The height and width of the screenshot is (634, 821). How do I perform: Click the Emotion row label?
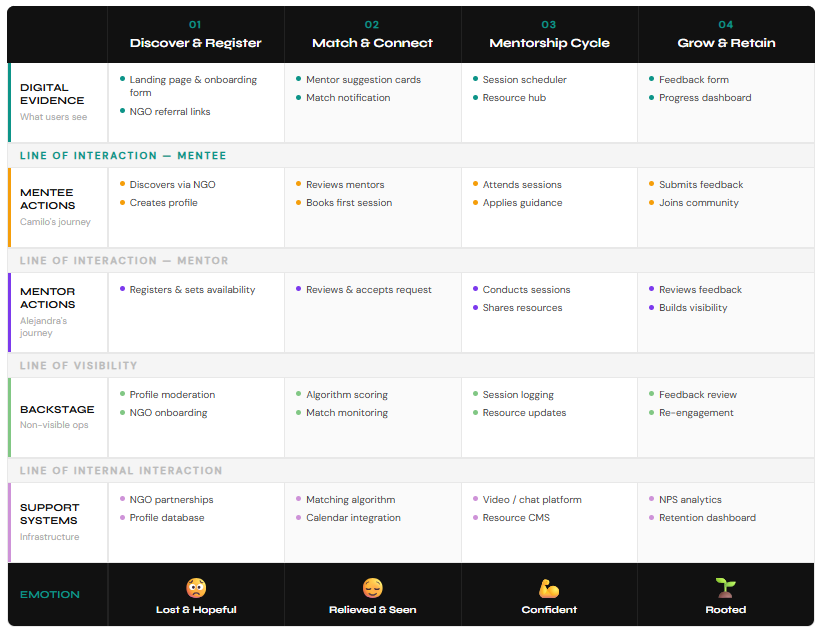(x=50, y=595)
